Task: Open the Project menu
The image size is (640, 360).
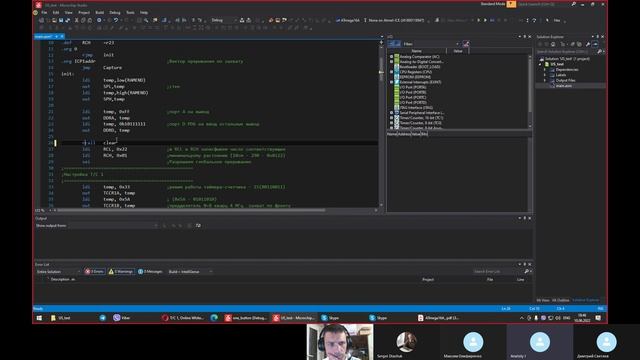Action: tap(84, 13)
